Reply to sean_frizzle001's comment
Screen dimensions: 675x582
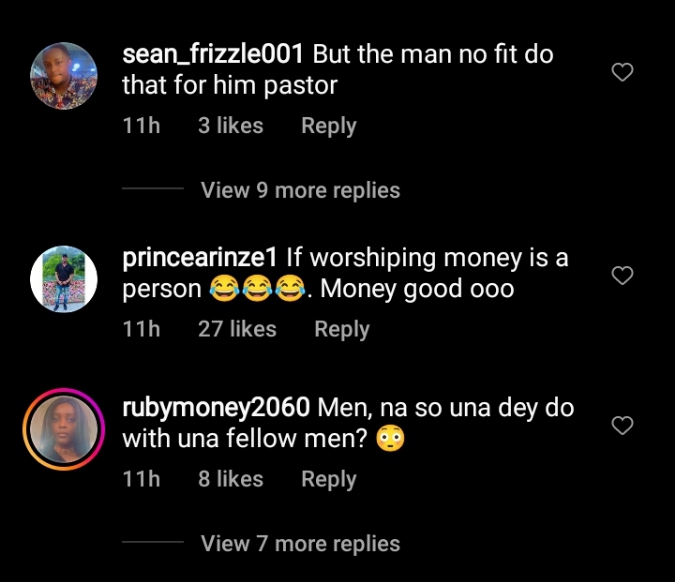[x=329, y=126]
